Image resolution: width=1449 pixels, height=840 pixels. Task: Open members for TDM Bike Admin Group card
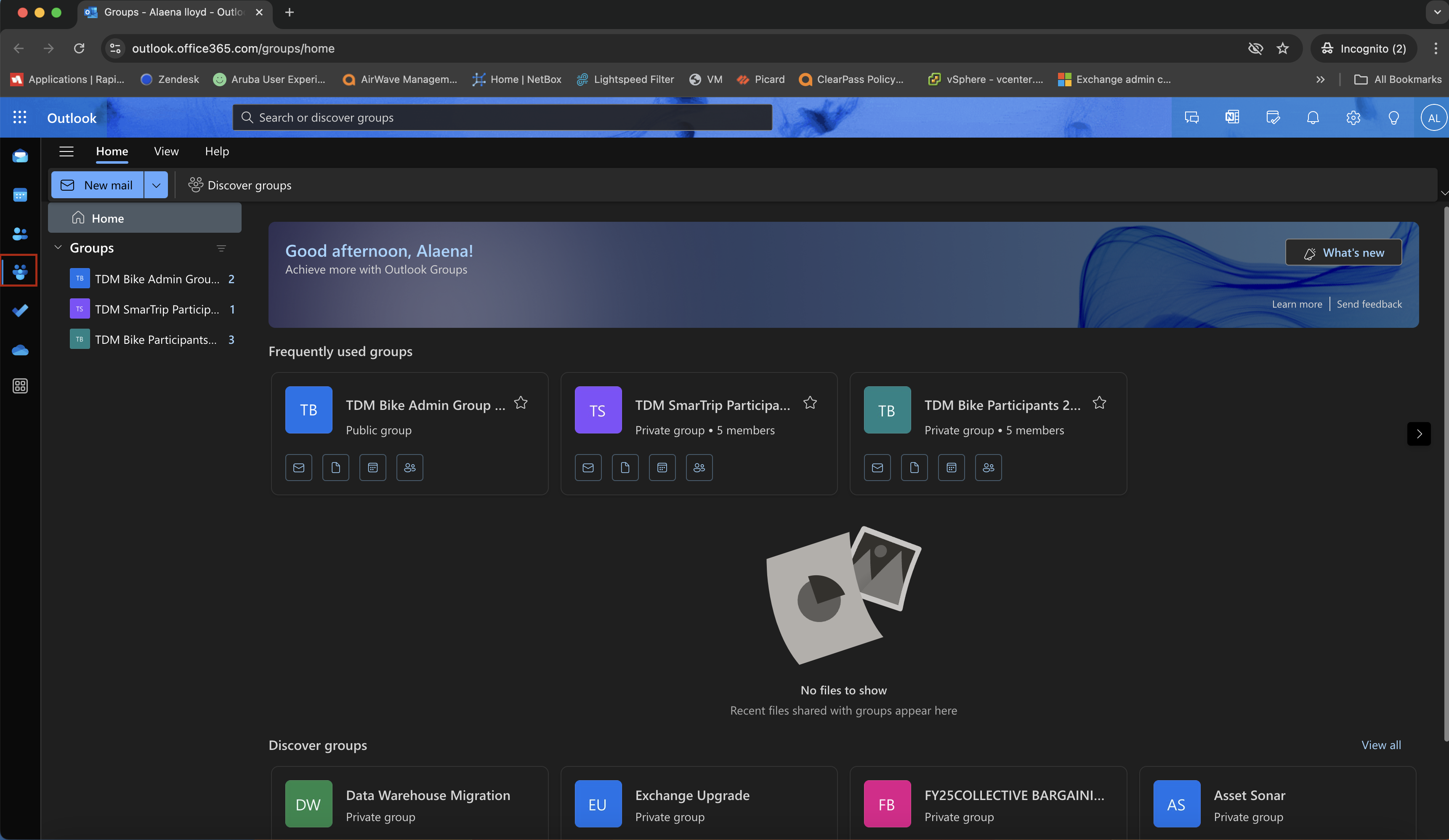coord(410,468)
